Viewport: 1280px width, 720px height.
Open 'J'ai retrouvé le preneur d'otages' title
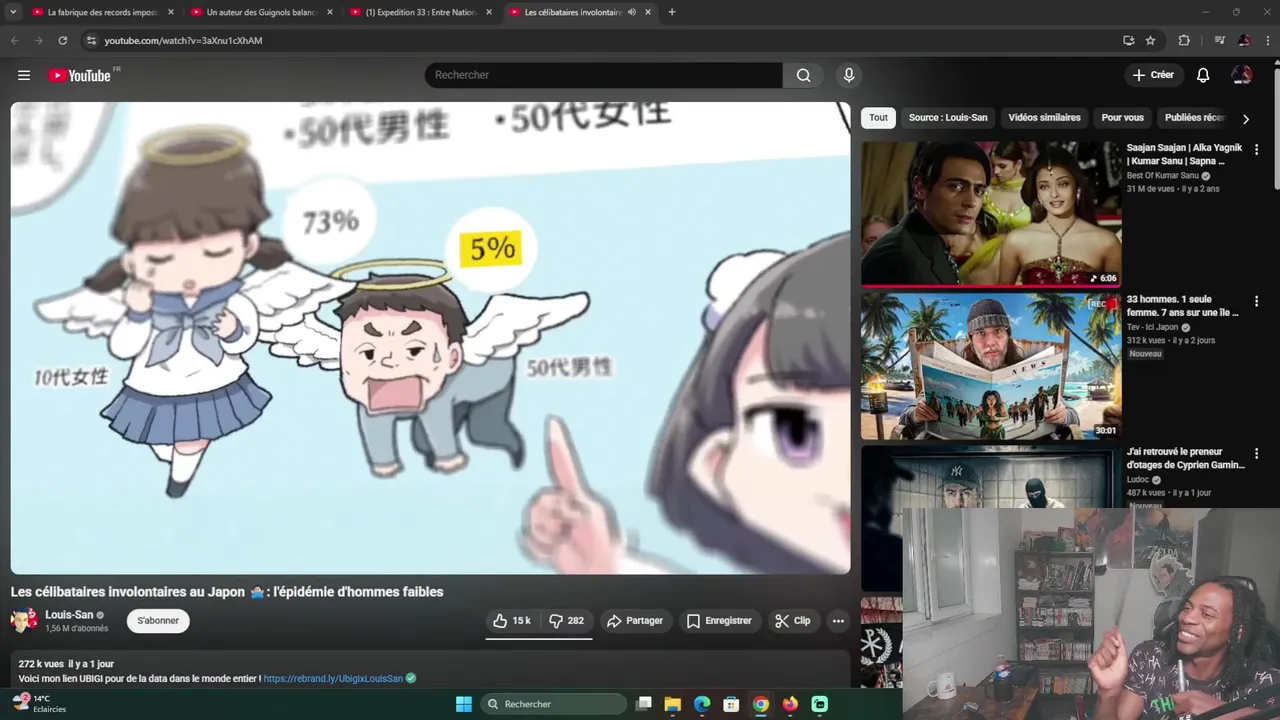click(x=1185, y=458)
